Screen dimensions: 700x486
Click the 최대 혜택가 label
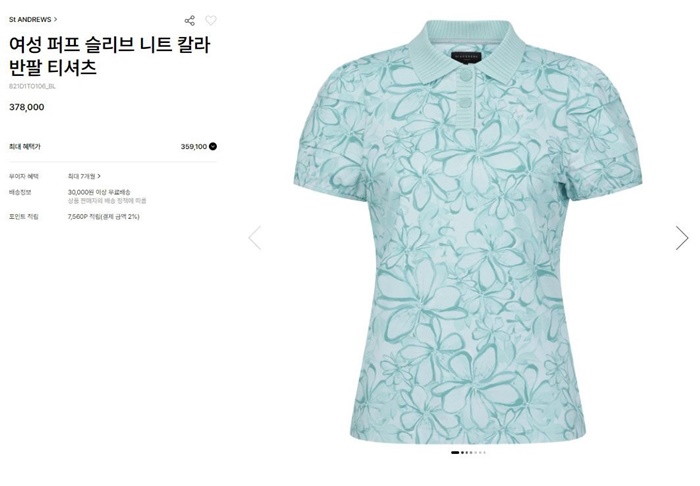[x=25, y=146]
